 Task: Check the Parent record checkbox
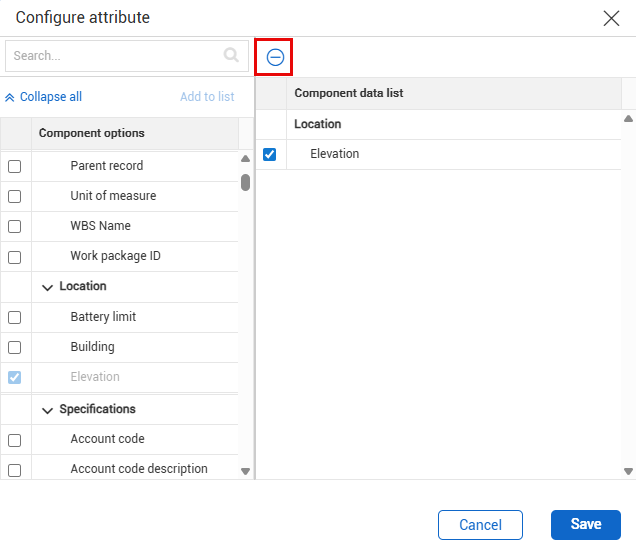point(15,167)
